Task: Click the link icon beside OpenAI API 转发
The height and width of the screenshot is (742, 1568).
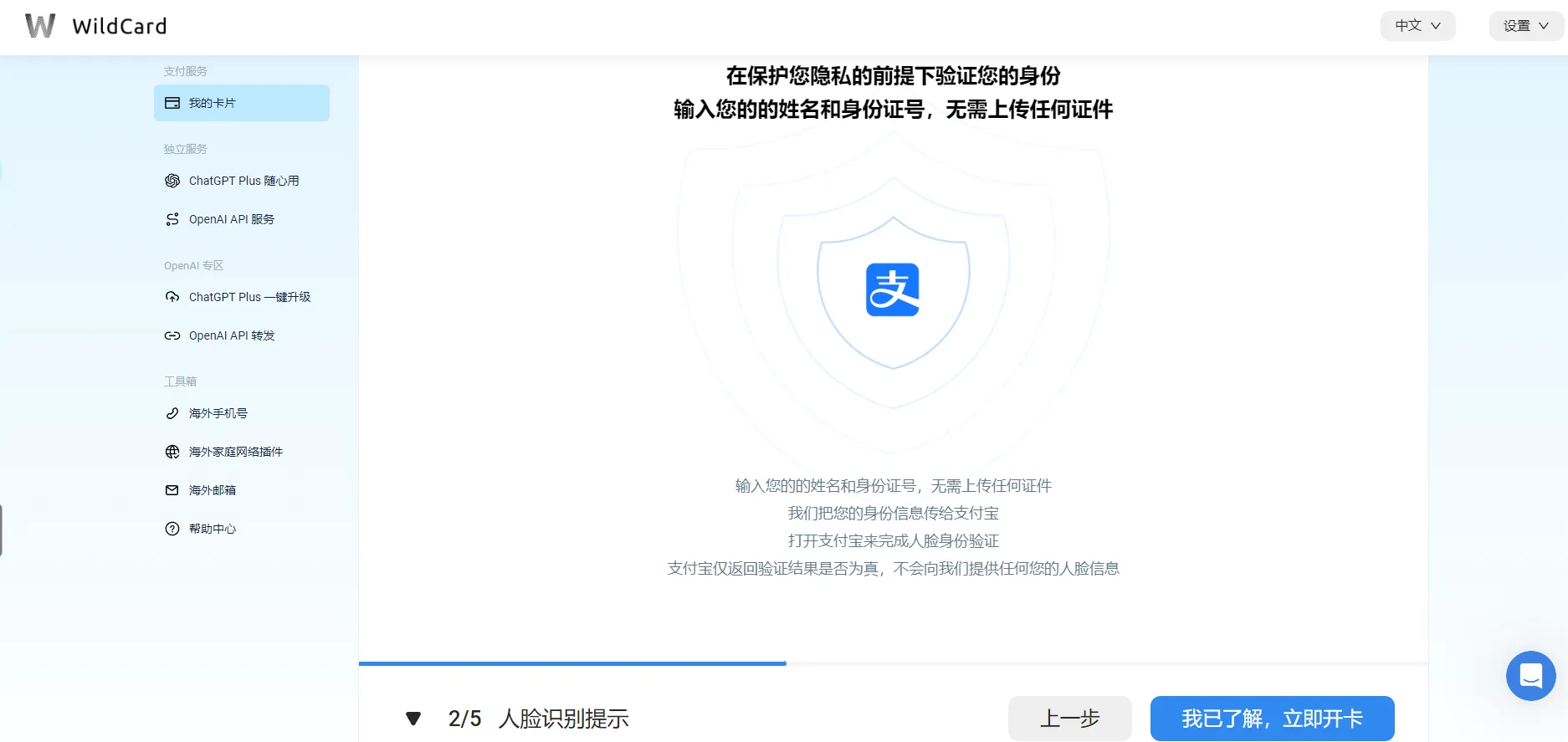Action: (x=172, y=335)
